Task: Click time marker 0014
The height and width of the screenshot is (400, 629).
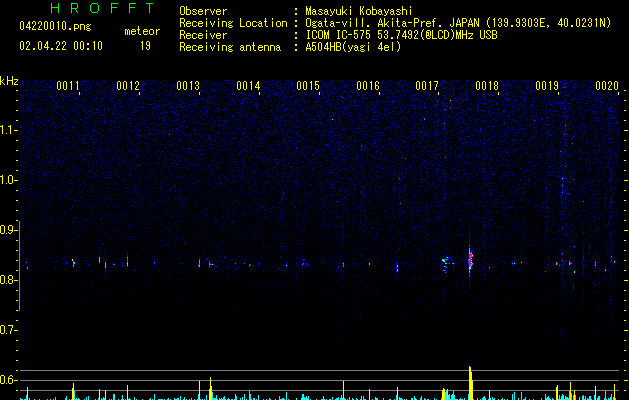Action: click(x=248, y=86)
